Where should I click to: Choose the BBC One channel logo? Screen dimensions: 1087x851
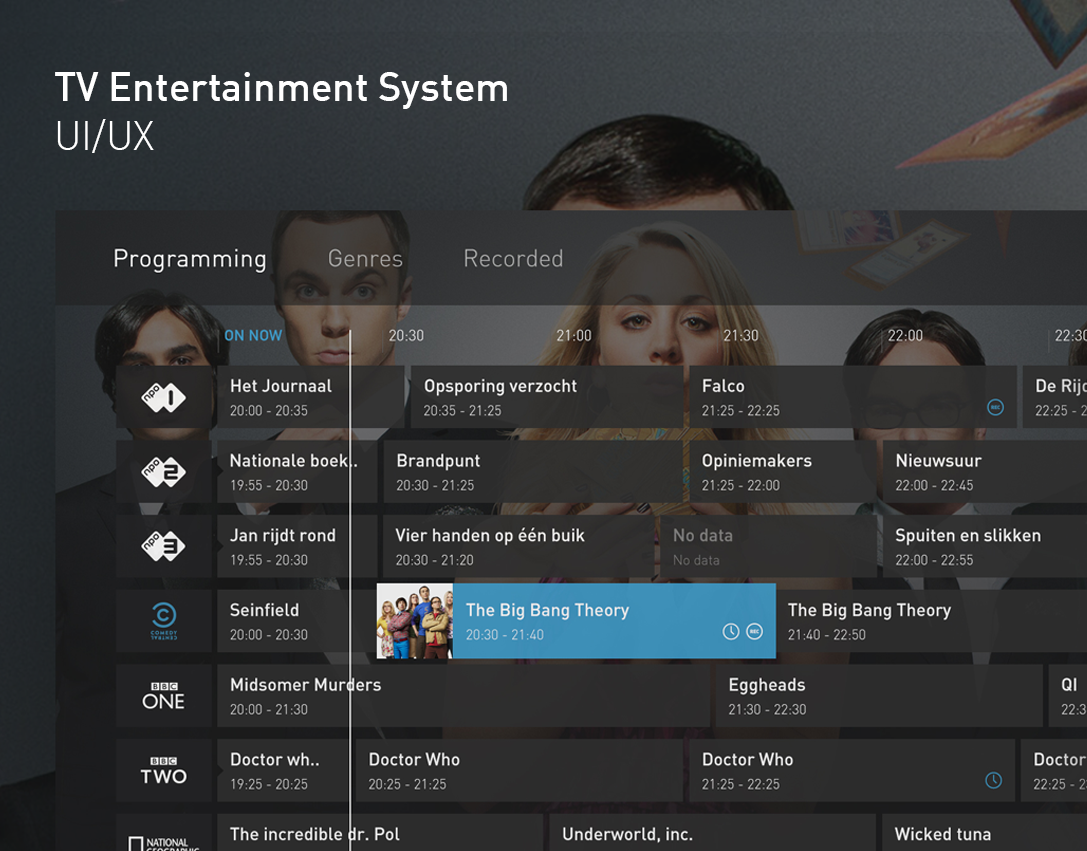click(x=164, y=696)
